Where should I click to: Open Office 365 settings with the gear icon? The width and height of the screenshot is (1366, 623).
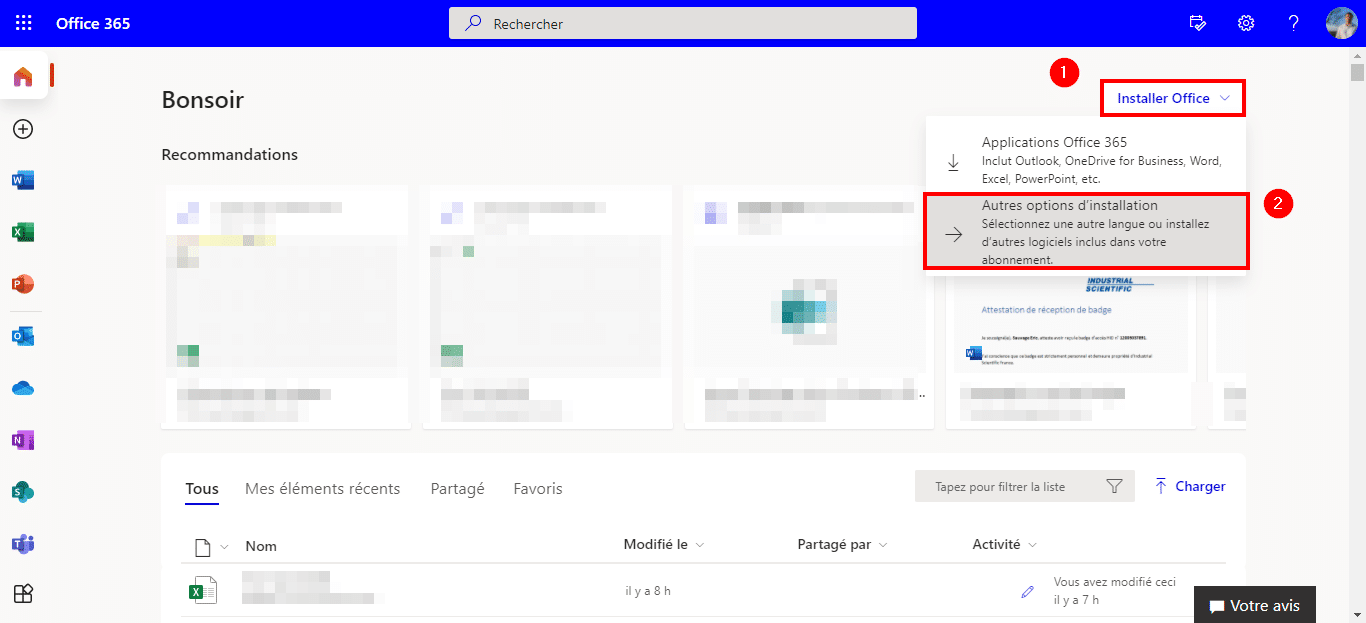[1245, 22]
